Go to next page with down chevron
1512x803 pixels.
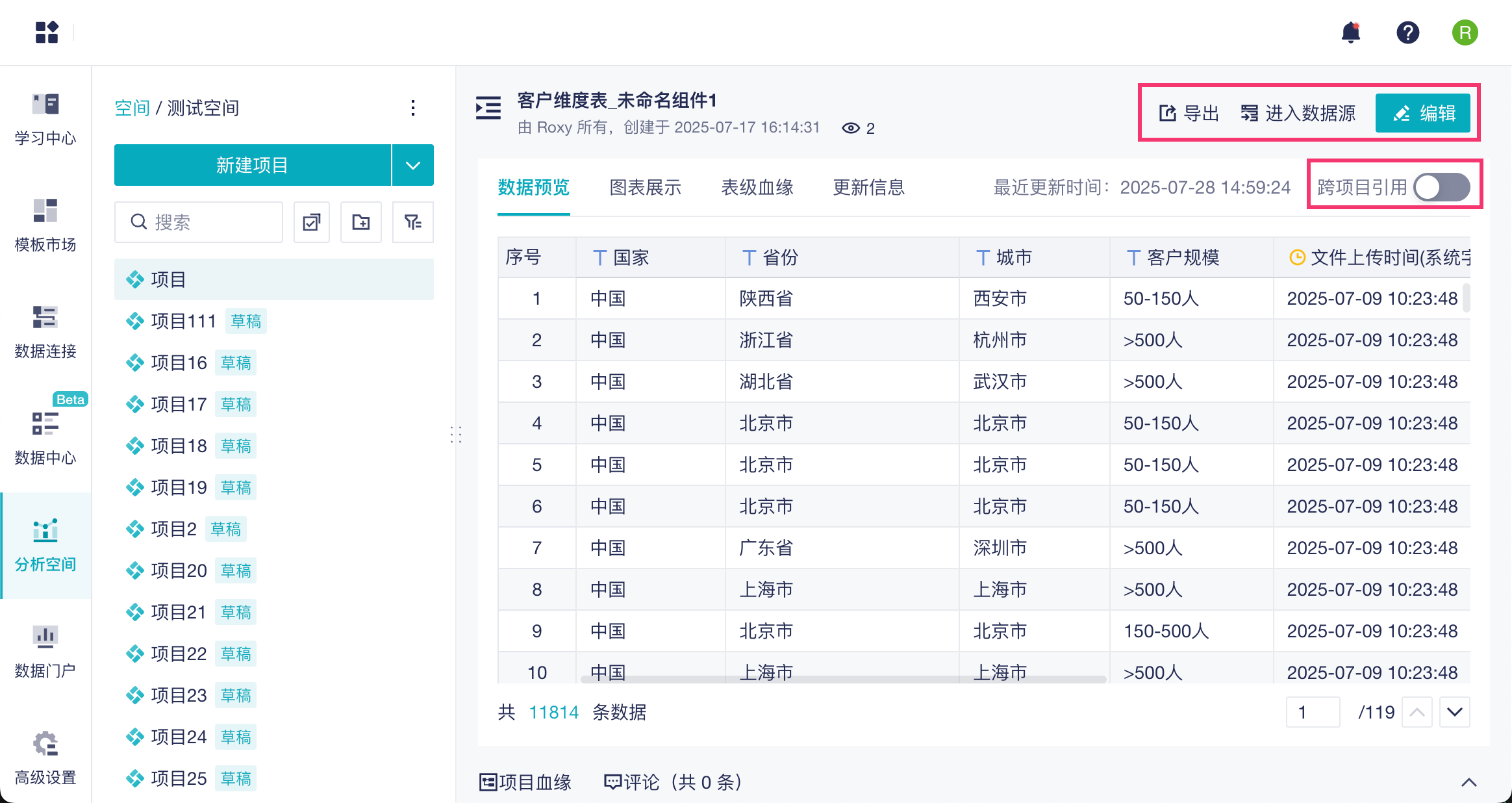point(1455,712)
